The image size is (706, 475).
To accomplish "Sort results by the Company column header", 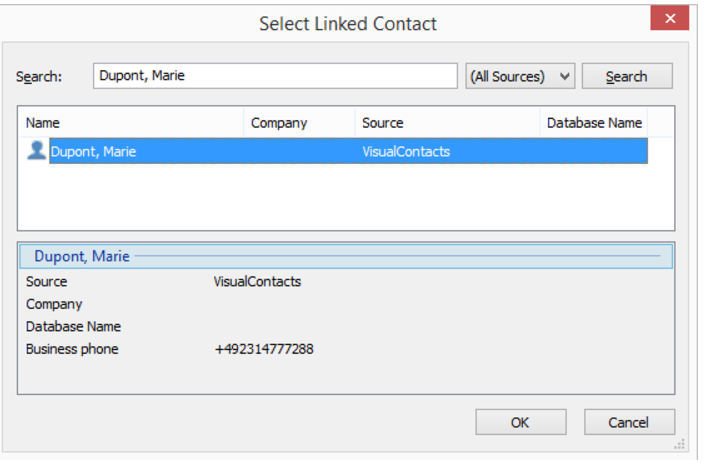I will coord(299,123).
